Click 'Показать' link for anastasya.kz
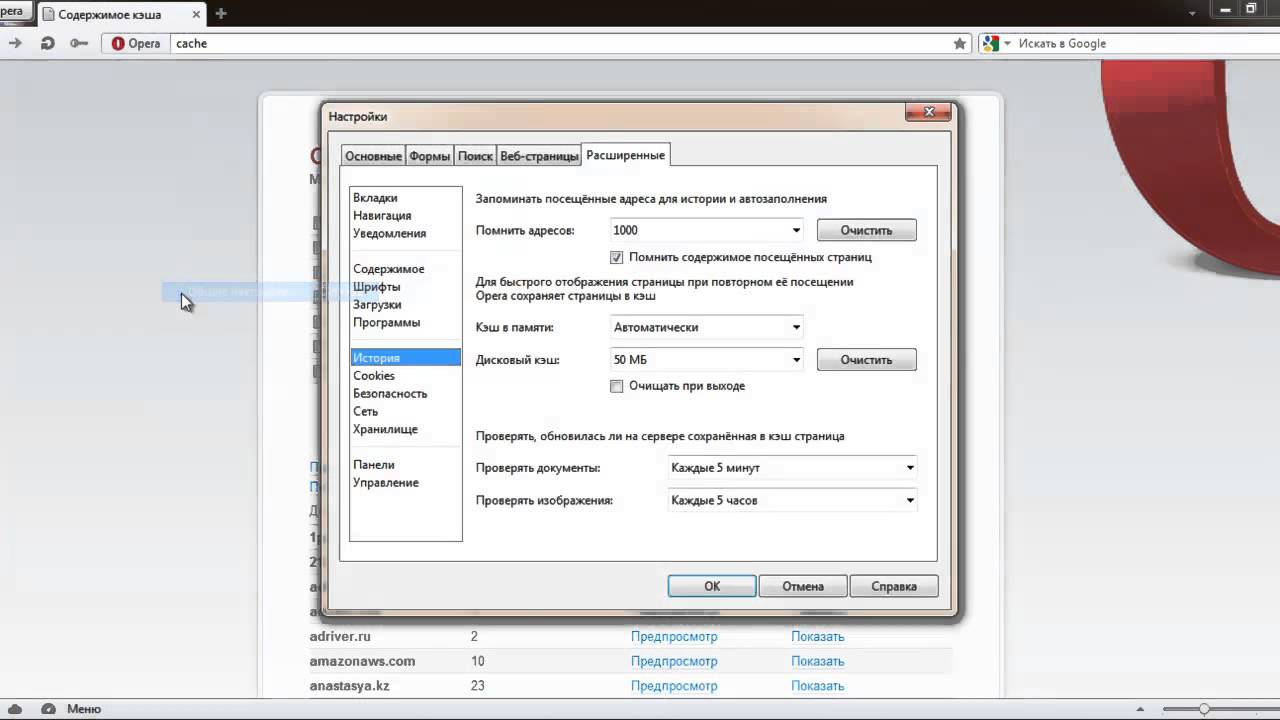The height and width of the screenshot is (720, 1280). tap(818, 686)
